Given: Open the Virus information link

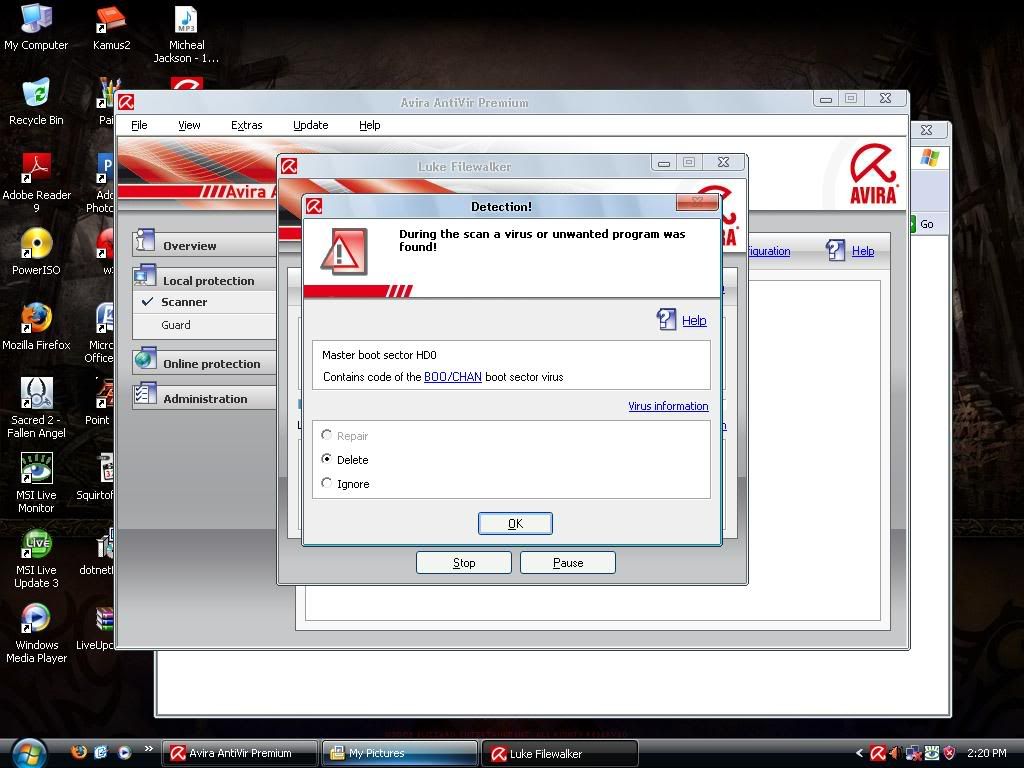Looking at the screenshot, I should 668,406.
